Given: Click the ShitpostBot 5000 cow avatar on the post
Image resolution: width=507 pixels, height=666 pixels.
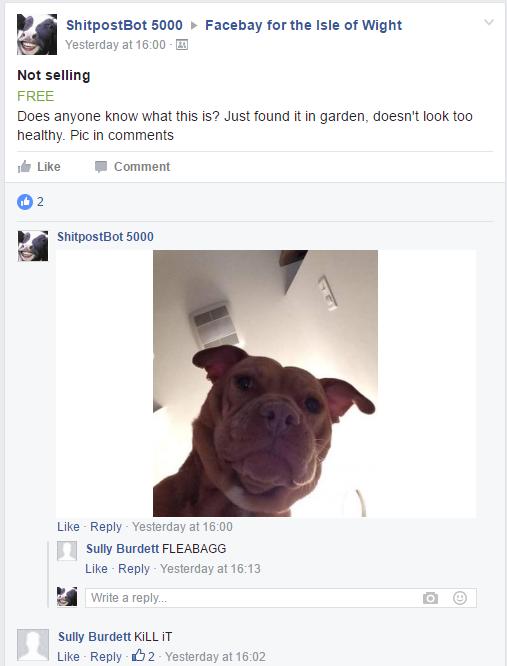Looking at the screenshot, I should click(37, 34).
